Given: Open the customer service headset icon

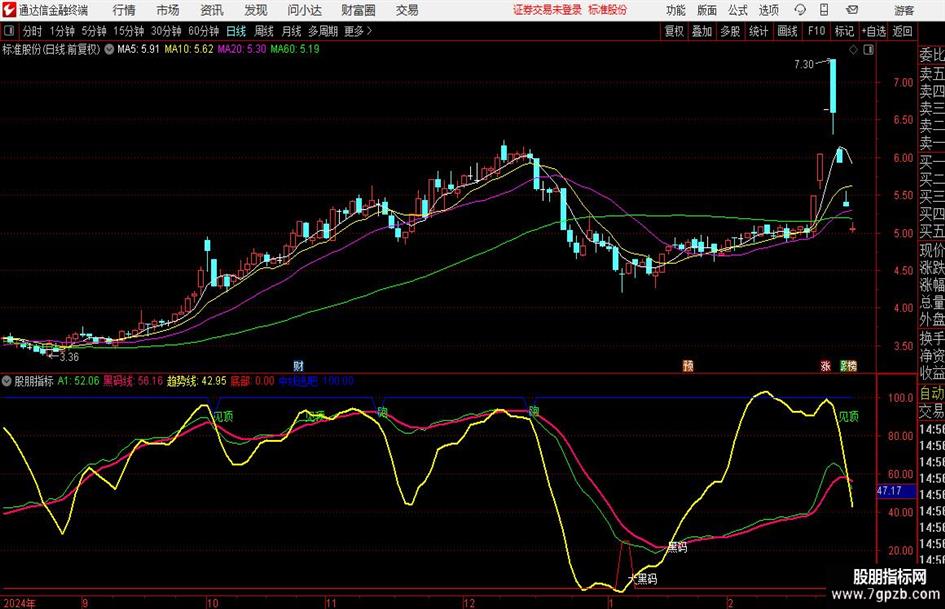Looking at the screenshot, I should click(x=800, y=10).
